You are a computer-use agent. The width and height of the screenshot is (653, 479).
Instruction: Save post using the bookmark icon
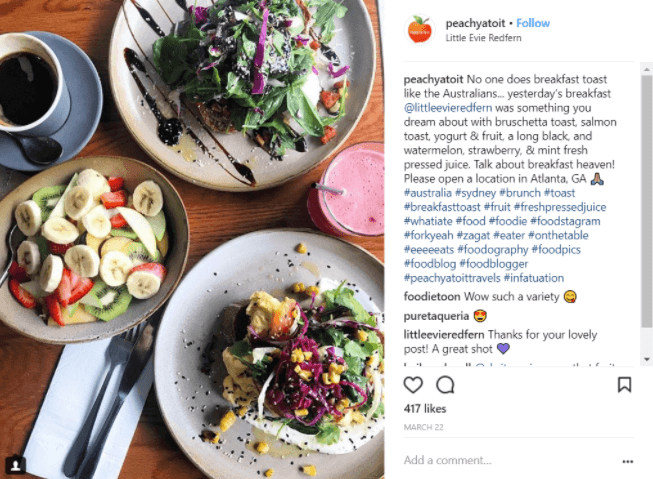tap(624, 384)
